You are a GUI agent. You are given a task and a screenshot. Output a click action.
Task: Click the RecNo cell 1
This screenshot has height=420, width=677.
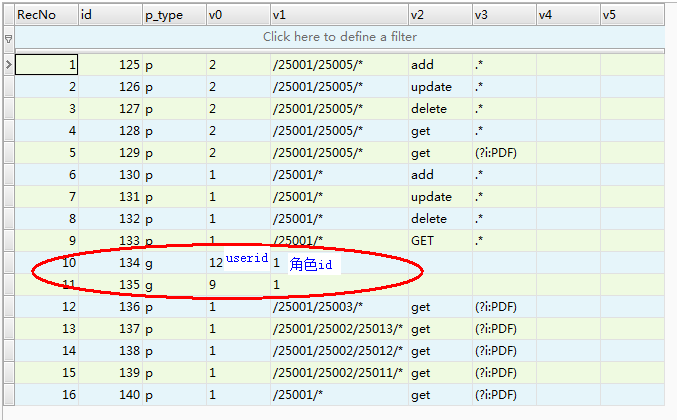pyautogui.click(x=47, y=65)
